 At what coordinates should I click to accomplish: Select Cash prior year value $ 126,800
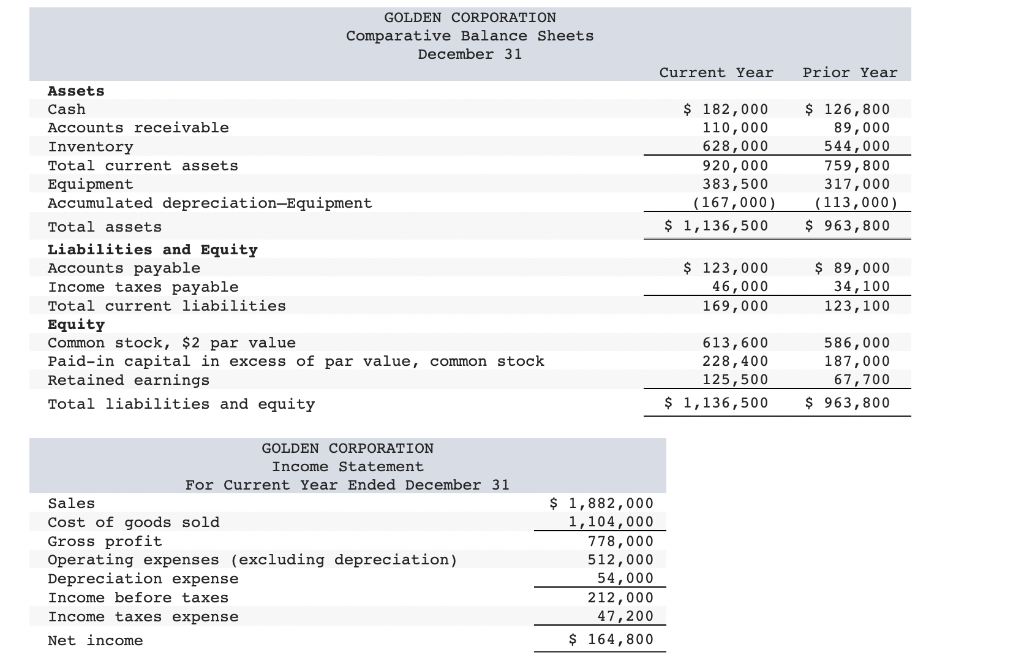tap(847, 109)
